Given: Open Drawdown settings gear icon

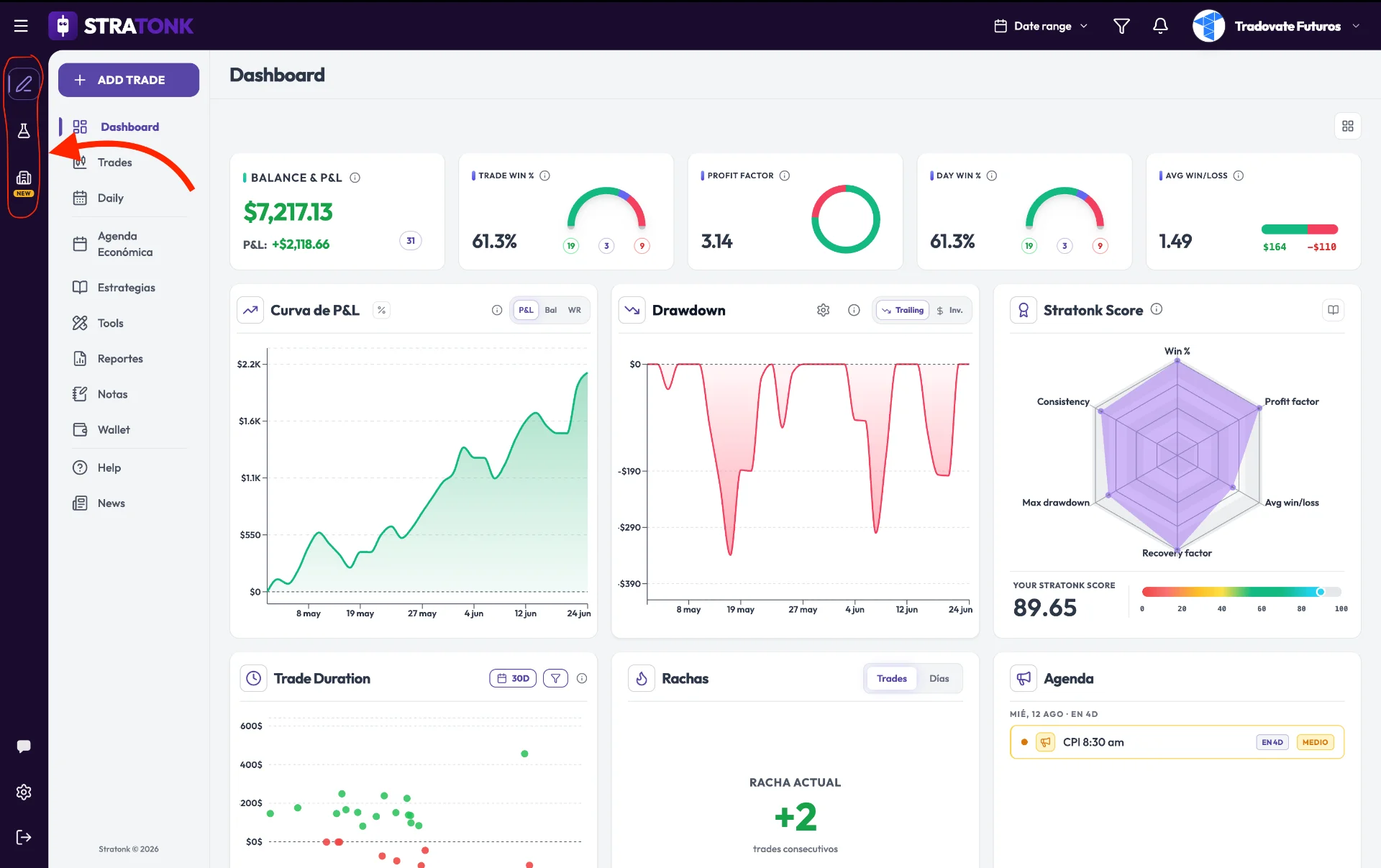Looking at the screenshot, I should tap(824, 310).
